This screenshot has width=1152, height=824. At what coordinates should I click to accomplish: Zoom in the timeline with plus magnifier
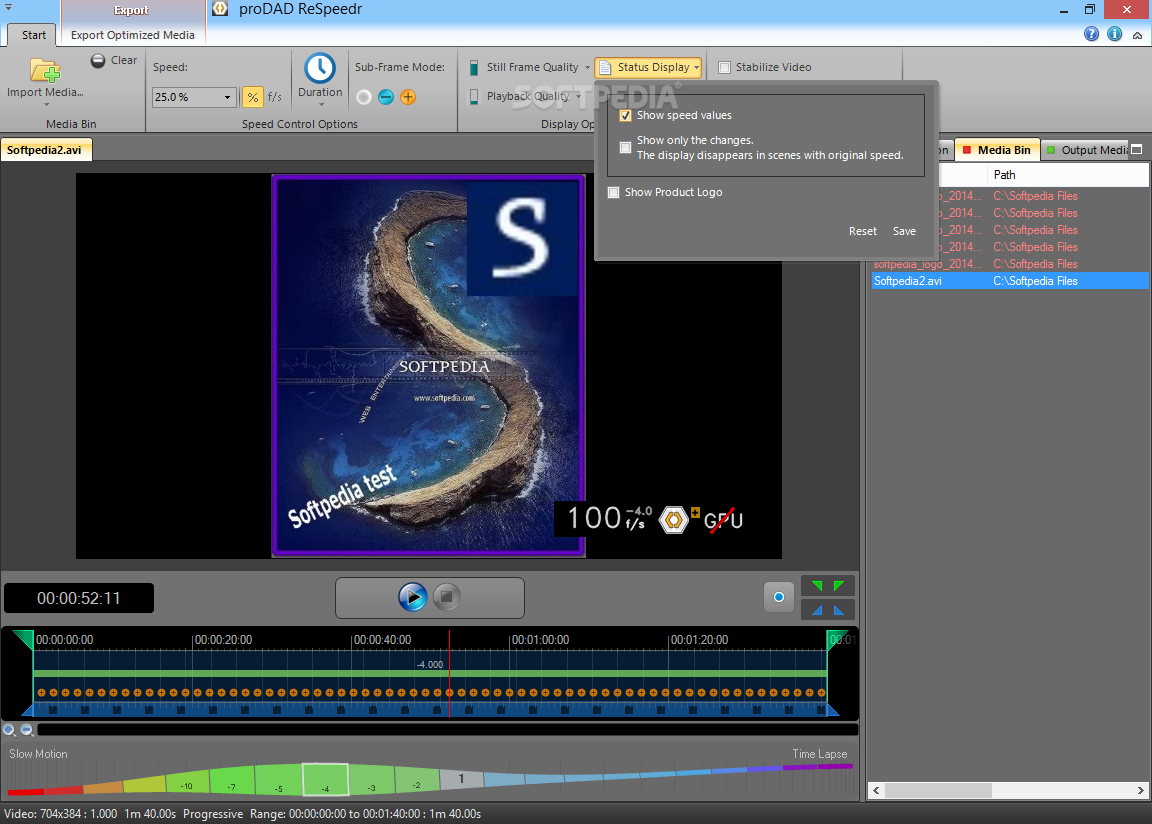point(10,730)
